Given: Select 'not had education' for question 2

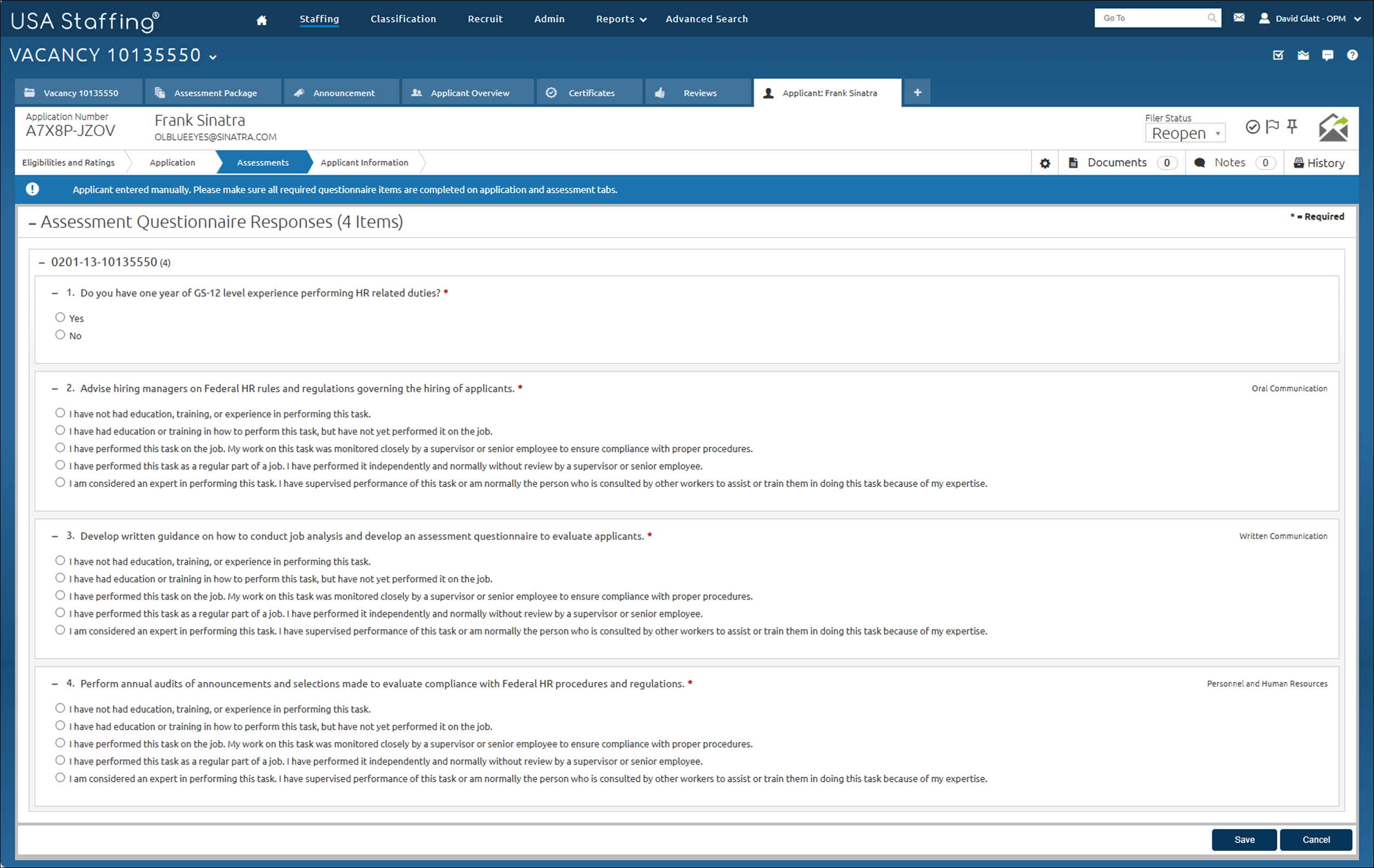Looking at the screenshot, I should pos(60,413).
